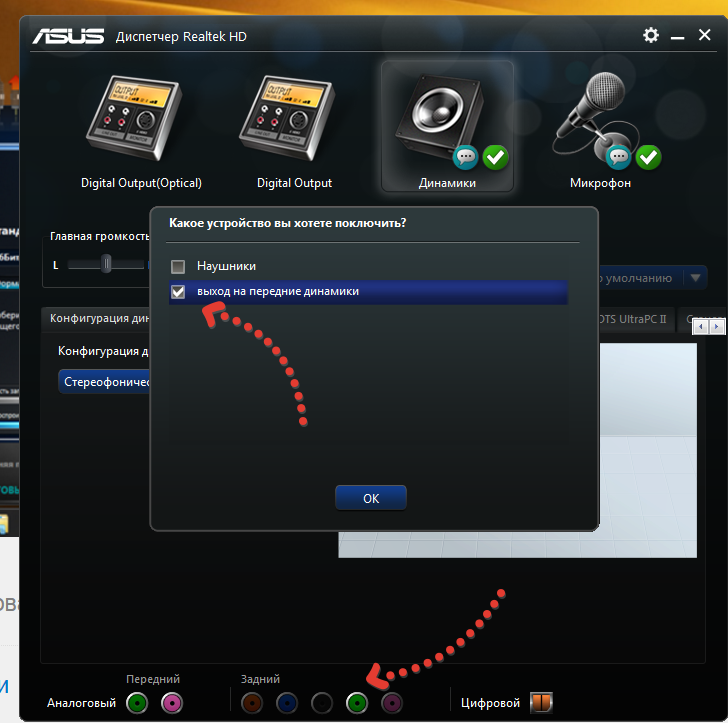728x723 pixels.
Task: Expand the default device dropdown arrow
Action: coord(695,278)
